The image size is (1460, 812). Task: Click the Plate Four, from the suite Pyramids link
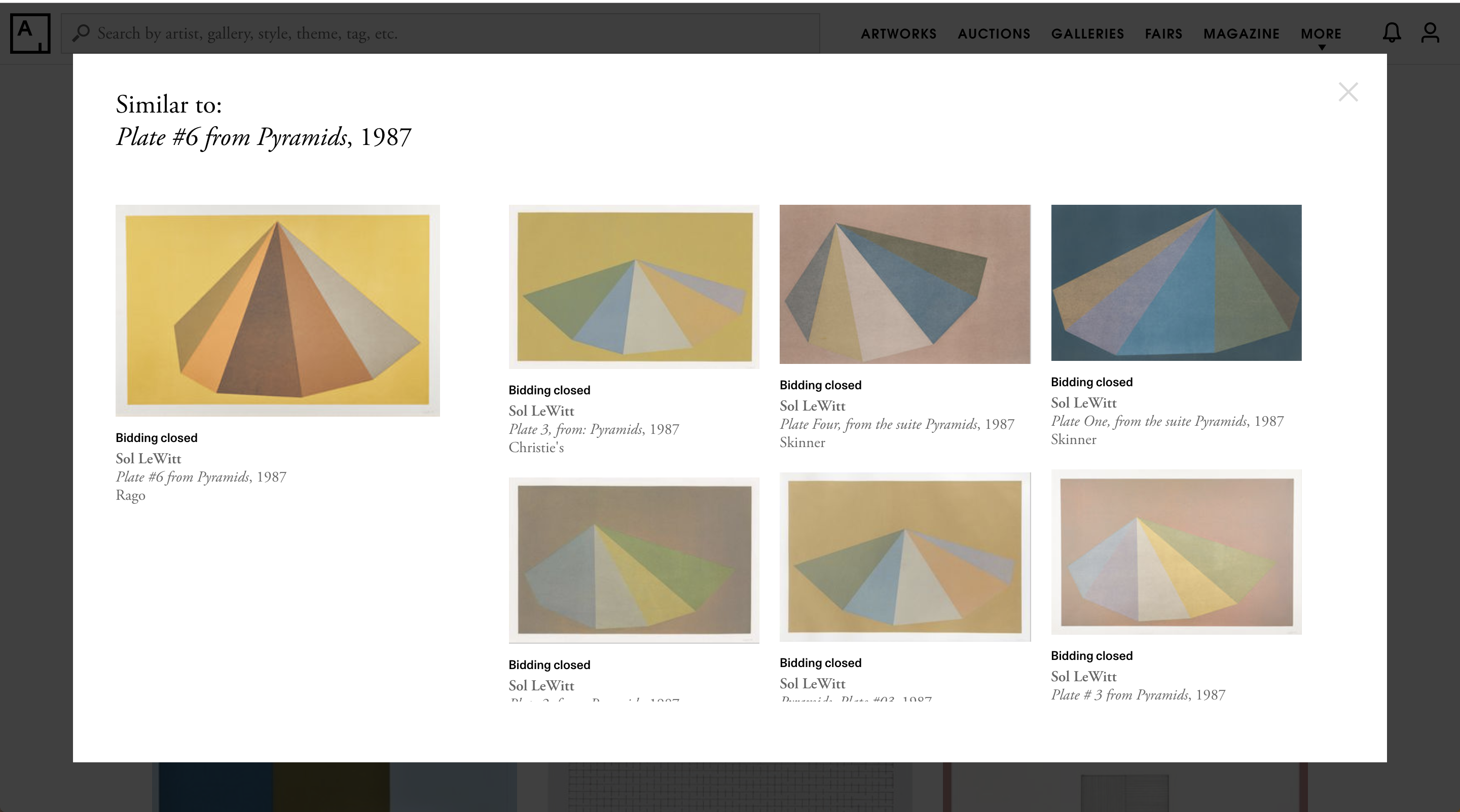click(x=896, y=424)
